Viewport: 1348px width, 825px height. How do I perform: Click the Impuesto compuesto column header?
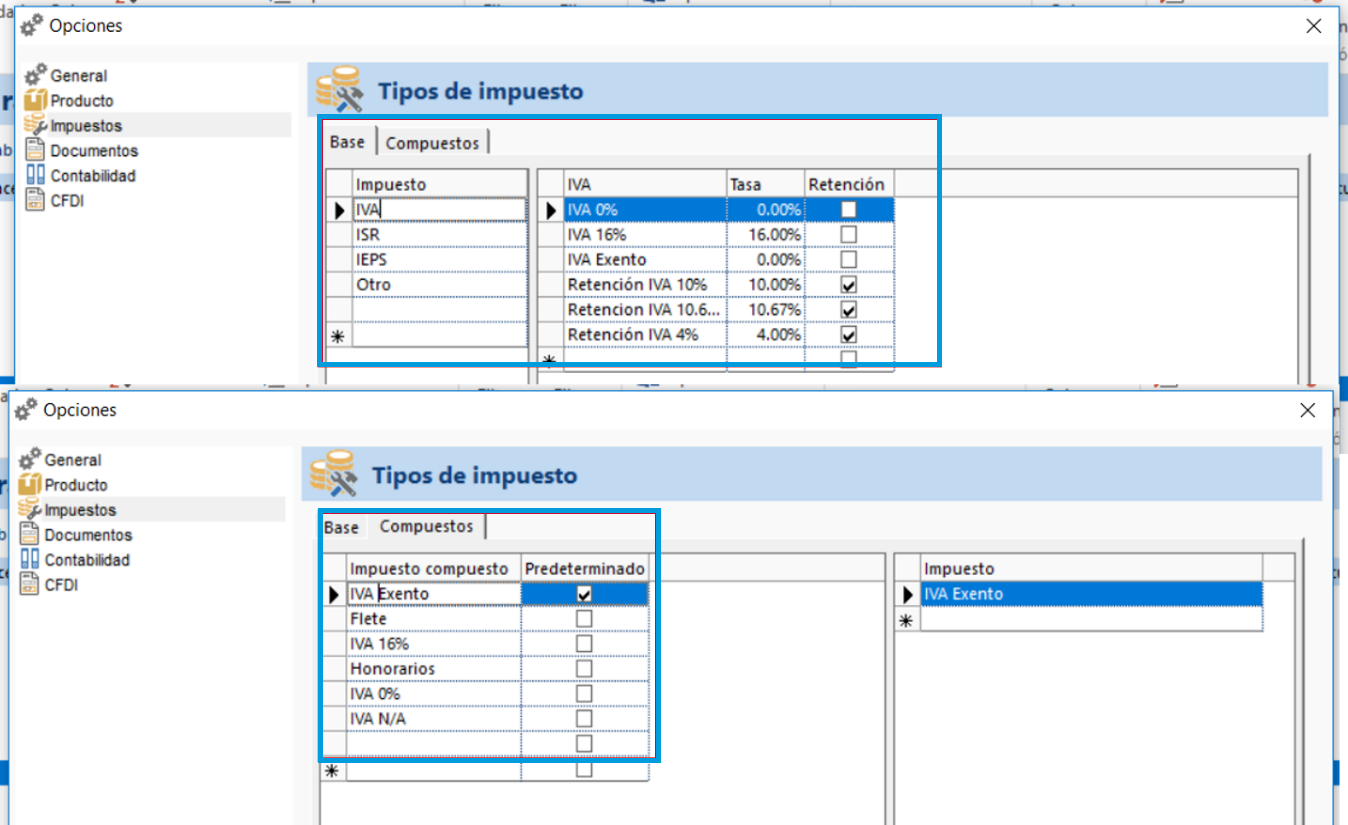(429, 569)
